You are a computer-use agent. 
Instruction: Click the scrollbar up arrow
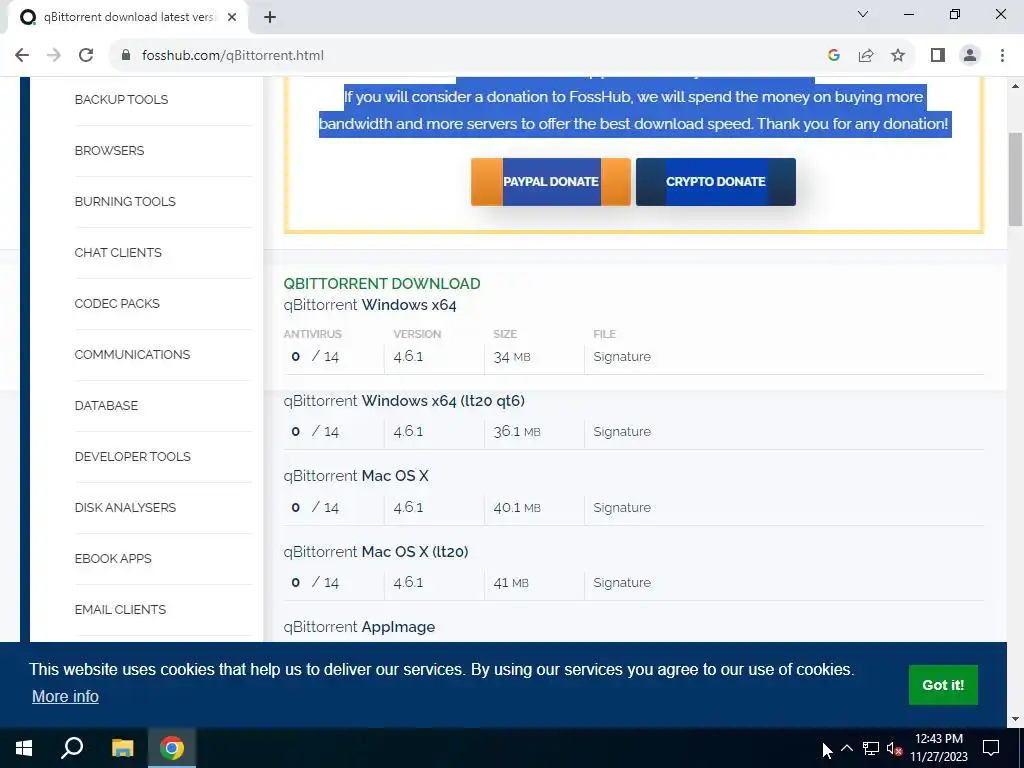pyautogui.click(x=1016, y=86)
